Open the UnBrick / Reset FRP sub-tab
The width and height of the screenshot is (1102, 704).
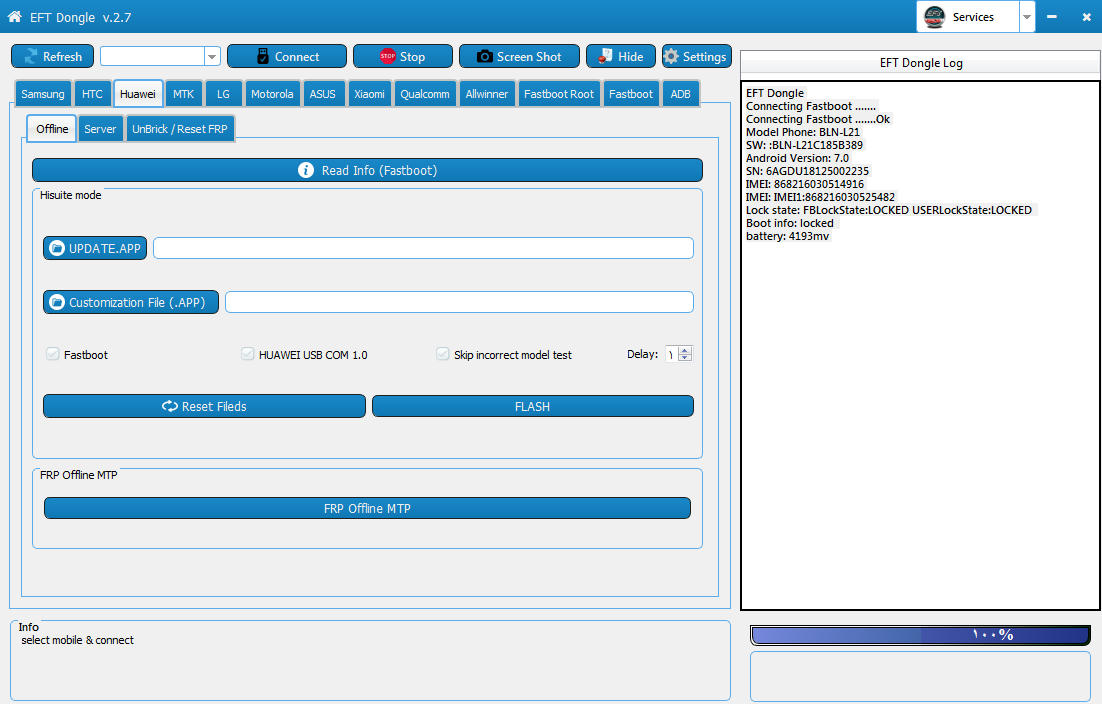click(180, 129)
